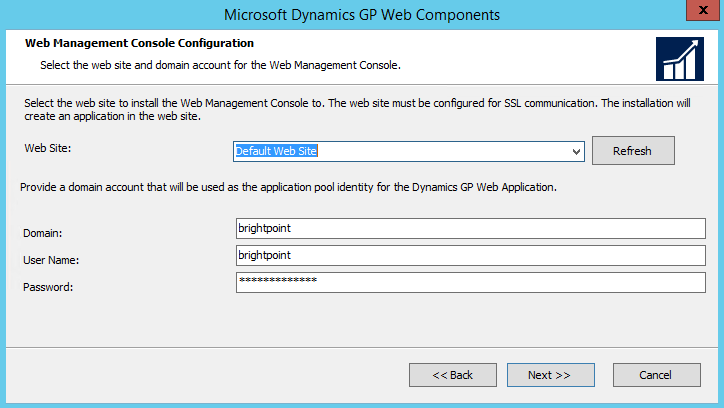Click the "Domain:" field label
The height and width of the screenshot is (408, 724).
[43, 233]
